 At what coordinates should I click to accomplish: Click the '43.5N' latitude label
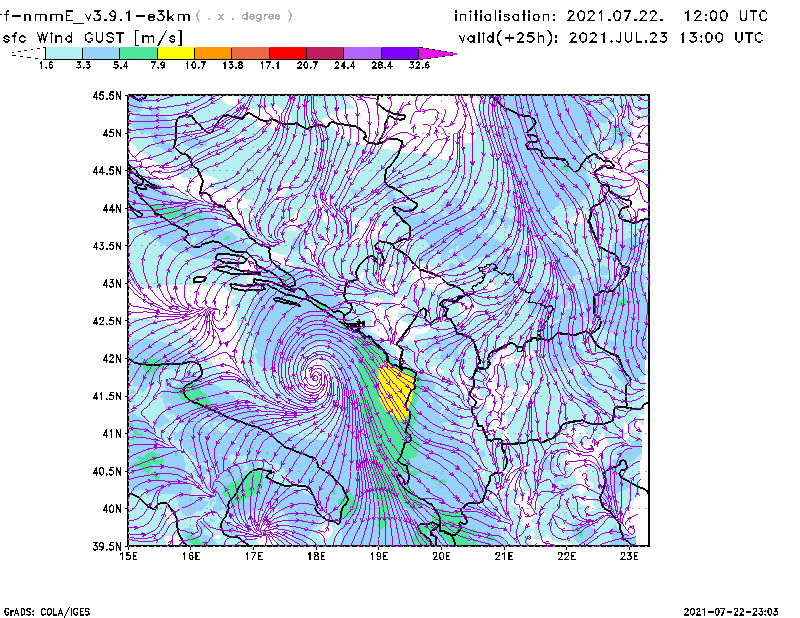107,246
